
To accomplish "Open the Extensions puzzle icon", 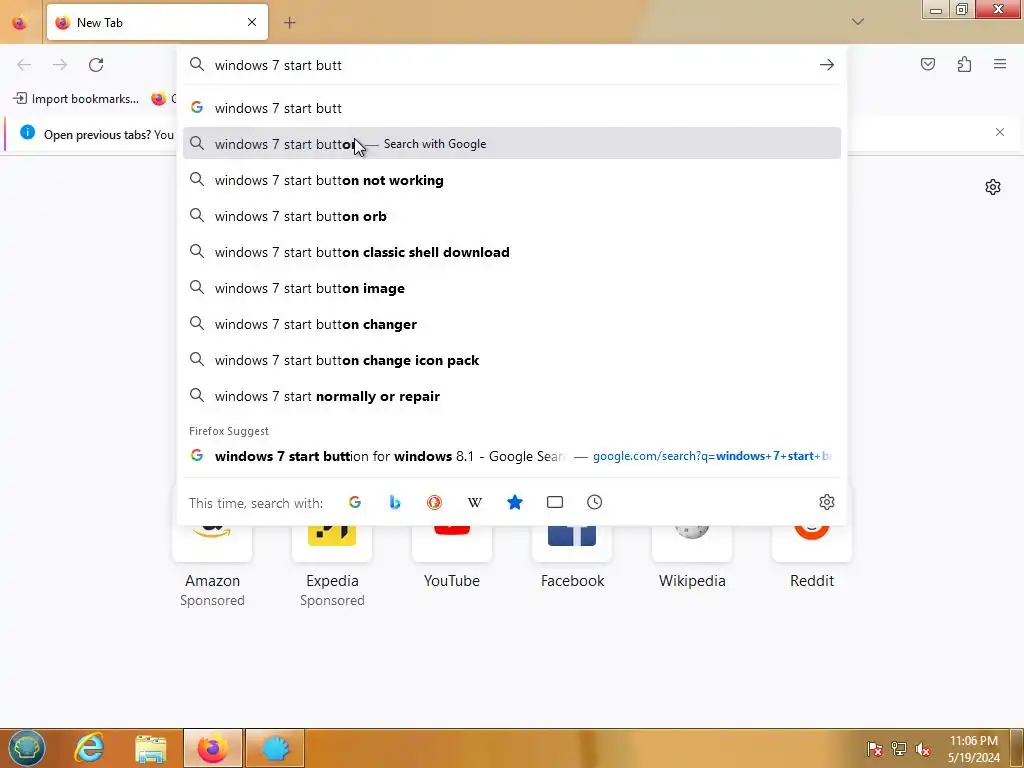I will pos(964,64).
